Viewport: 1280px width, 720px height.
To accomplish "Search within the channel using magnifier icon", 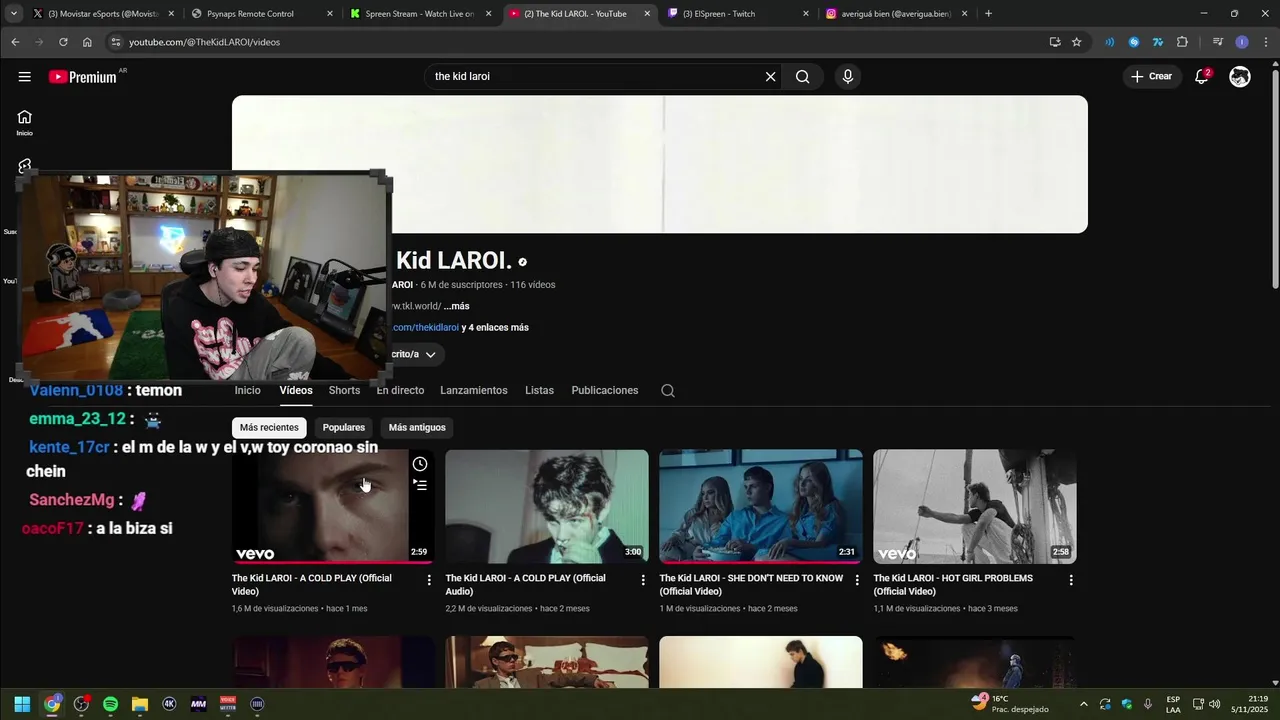I will 668,391.
